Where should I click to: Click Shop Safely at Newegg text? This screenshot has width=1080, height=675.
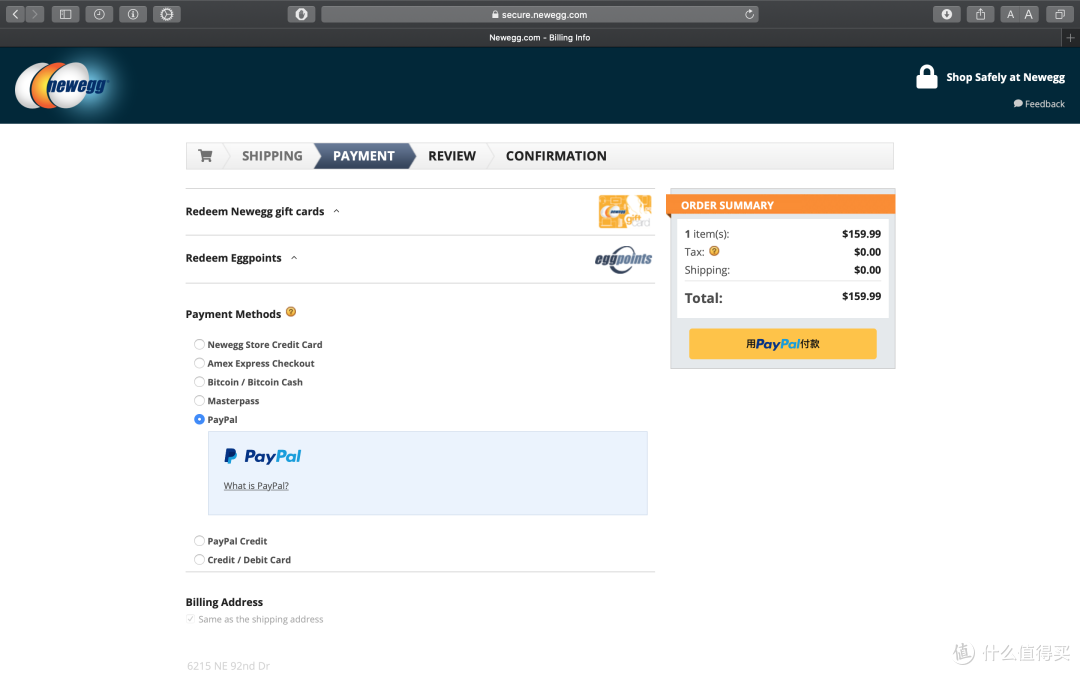coord(1005,77)
